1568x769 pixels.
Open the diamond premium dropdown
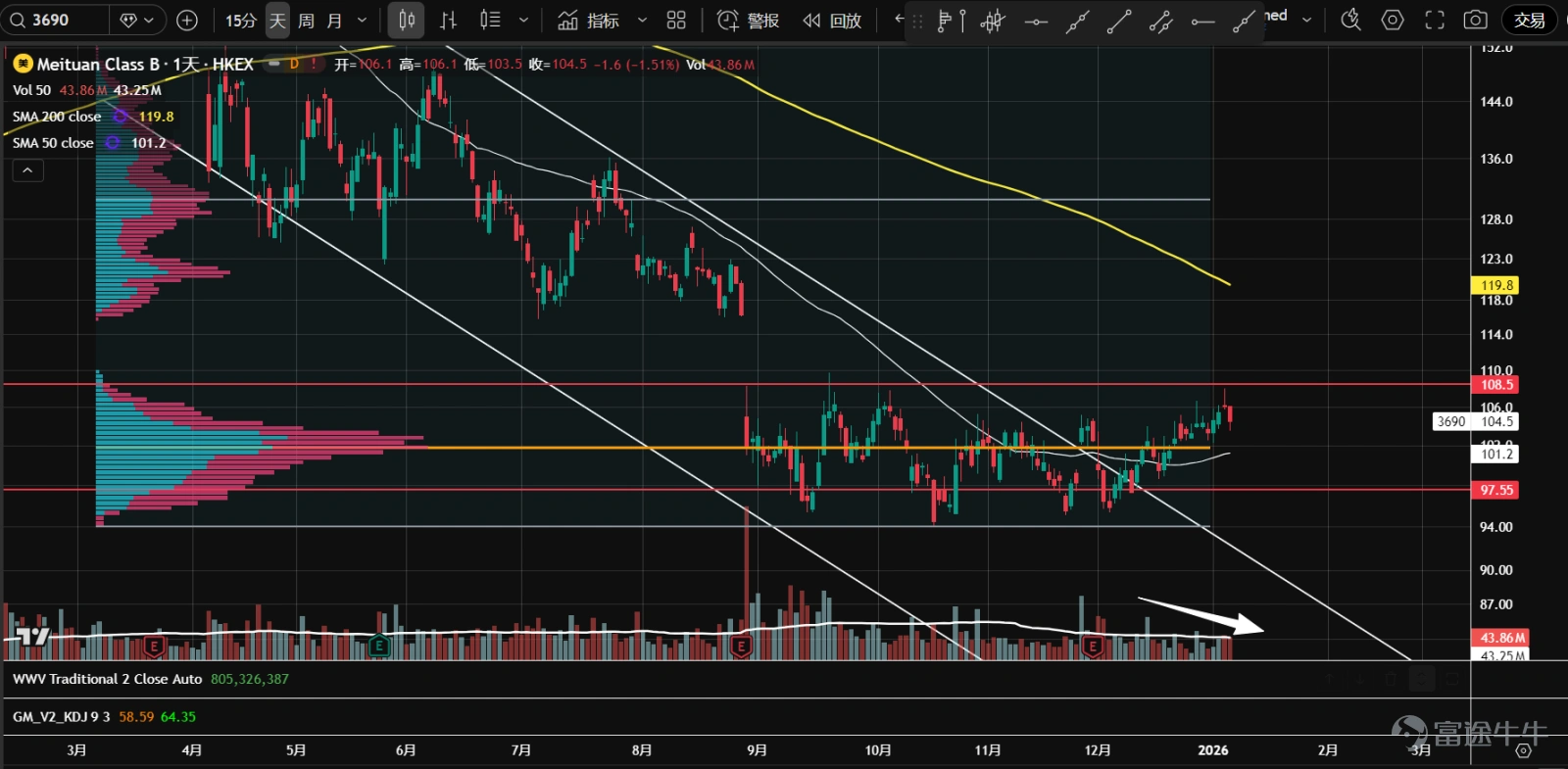(137, 20)
